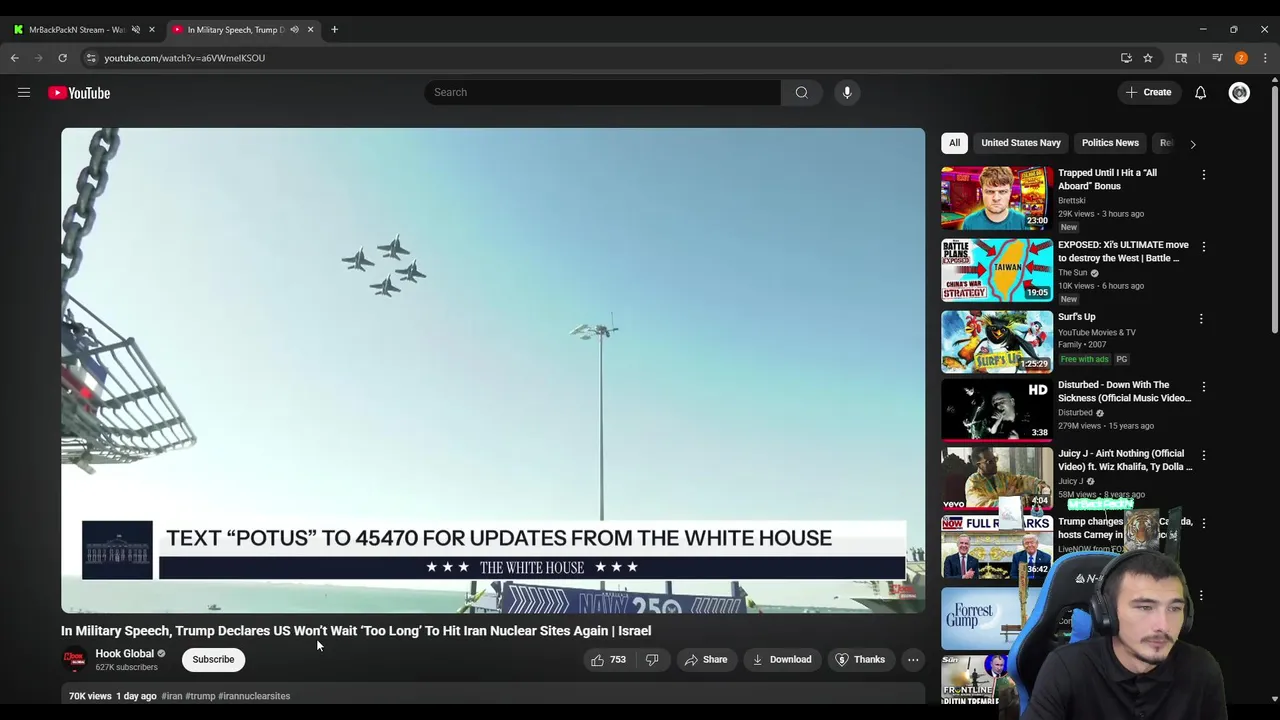Open options for Trapped Until video
The image size is (1280, 720).
point(1203,175)
